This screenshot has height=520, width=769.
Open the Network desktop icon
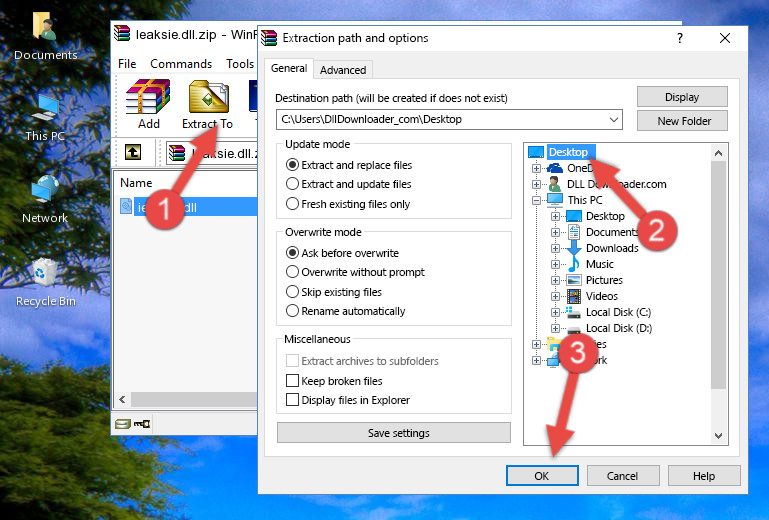45,200
